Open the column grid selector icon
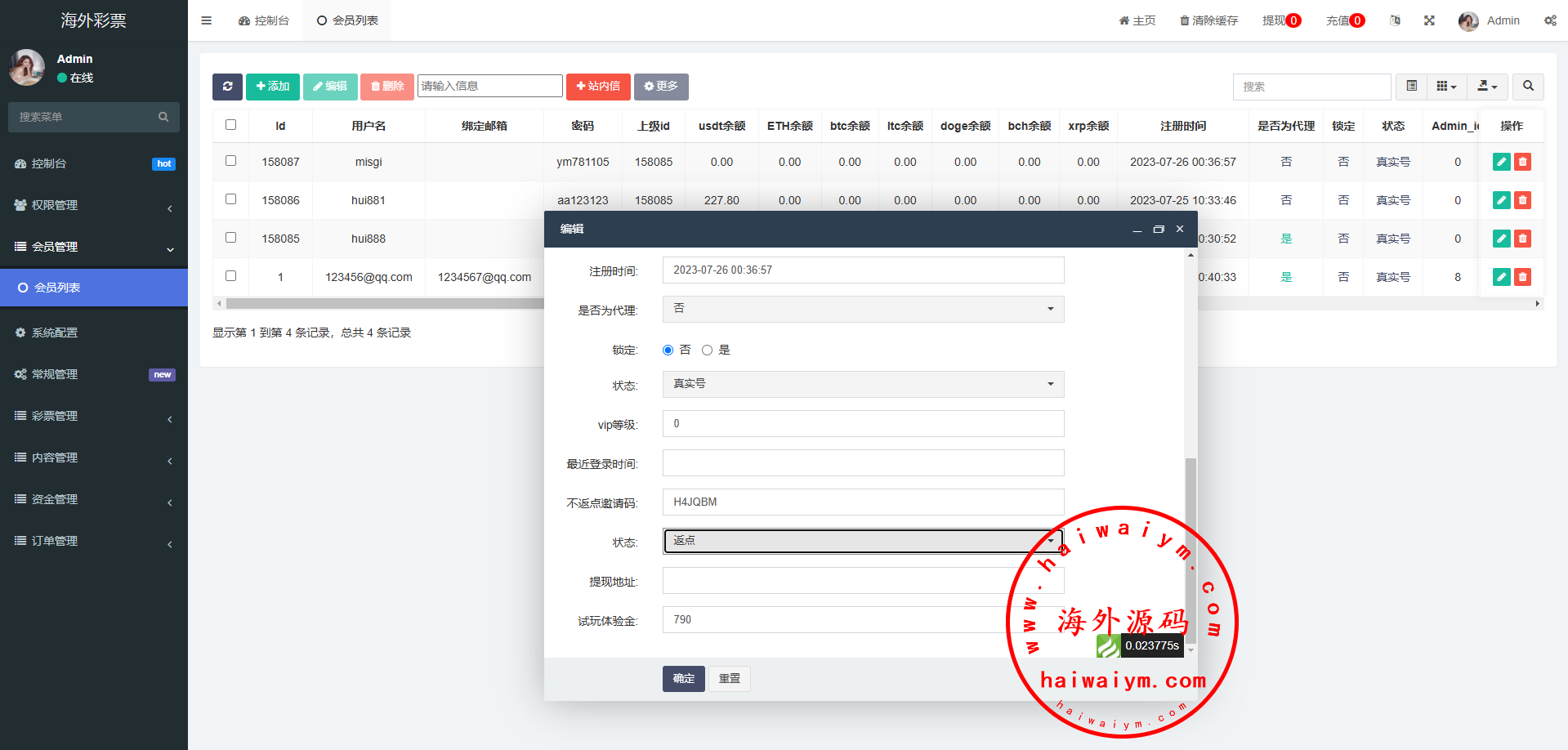 click(x=1446, y=87)
